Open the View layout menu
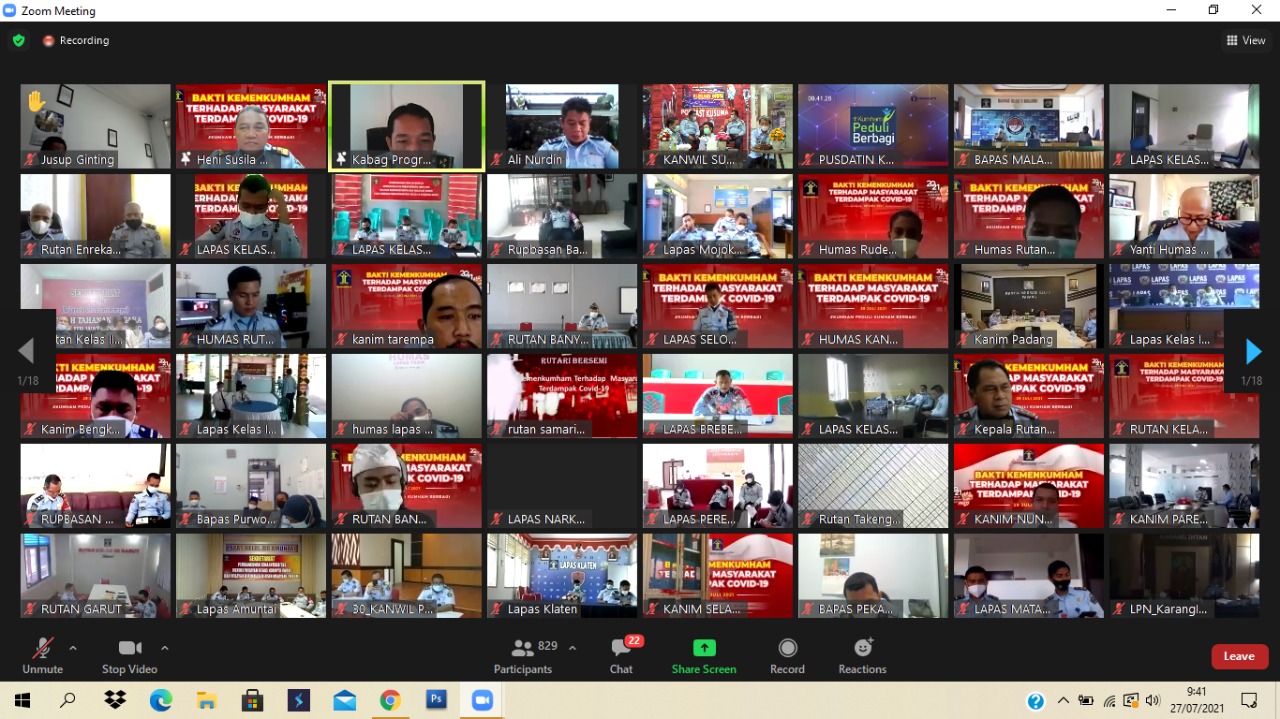Screen dimensions: 1280x719 coord(1246,41)
